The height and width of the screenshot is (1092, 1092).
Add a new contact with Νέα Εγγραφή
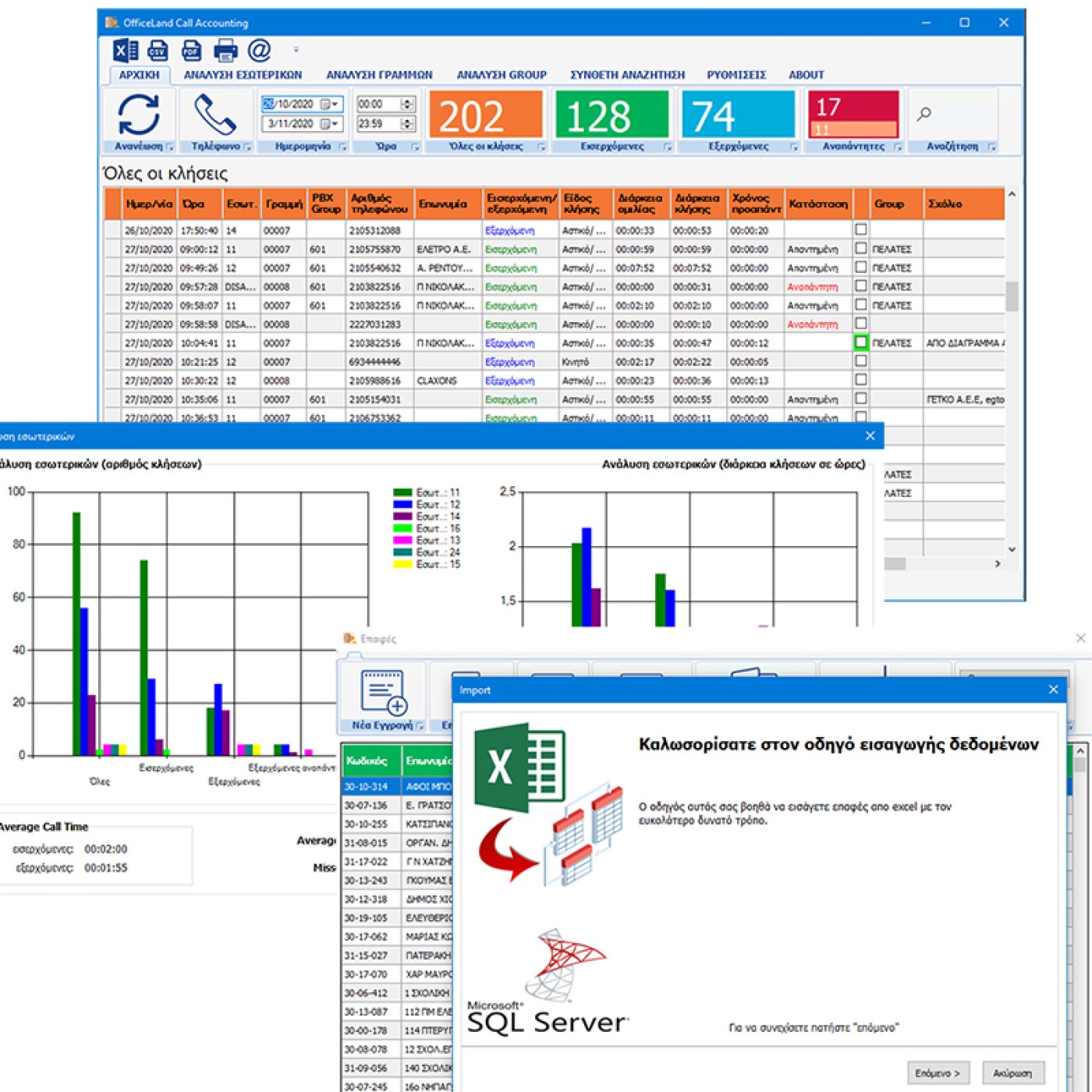[382, 693]
